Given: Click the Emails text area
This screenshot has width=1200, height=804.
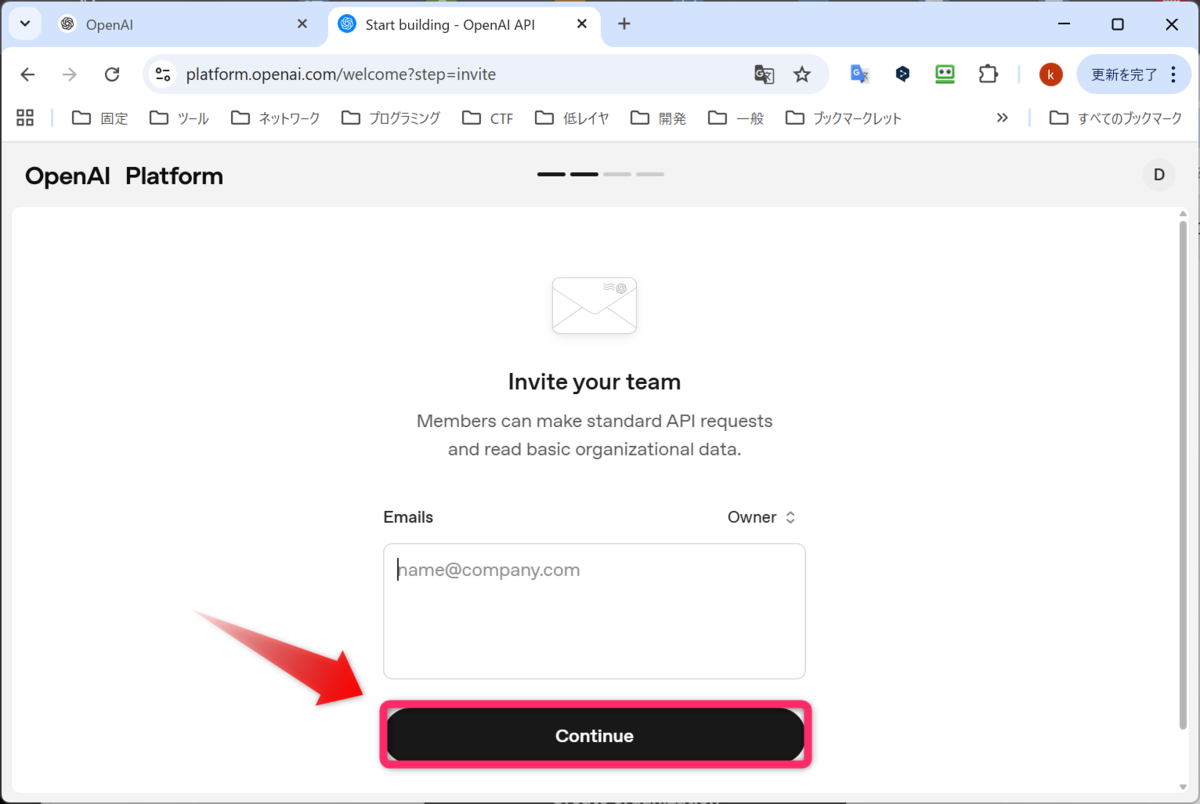Looking at the screenshot, I should point(594,611).
